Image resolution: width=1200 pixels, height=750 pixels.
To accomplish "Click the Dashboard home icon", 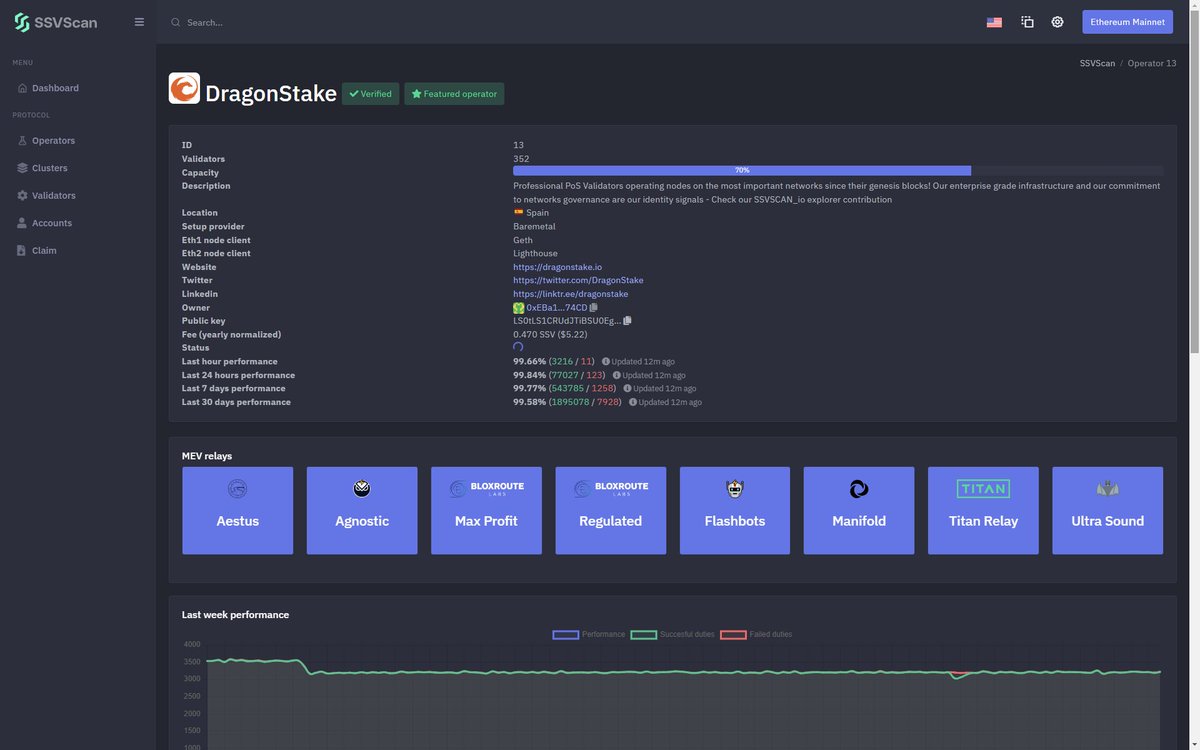I will (23, 88).
